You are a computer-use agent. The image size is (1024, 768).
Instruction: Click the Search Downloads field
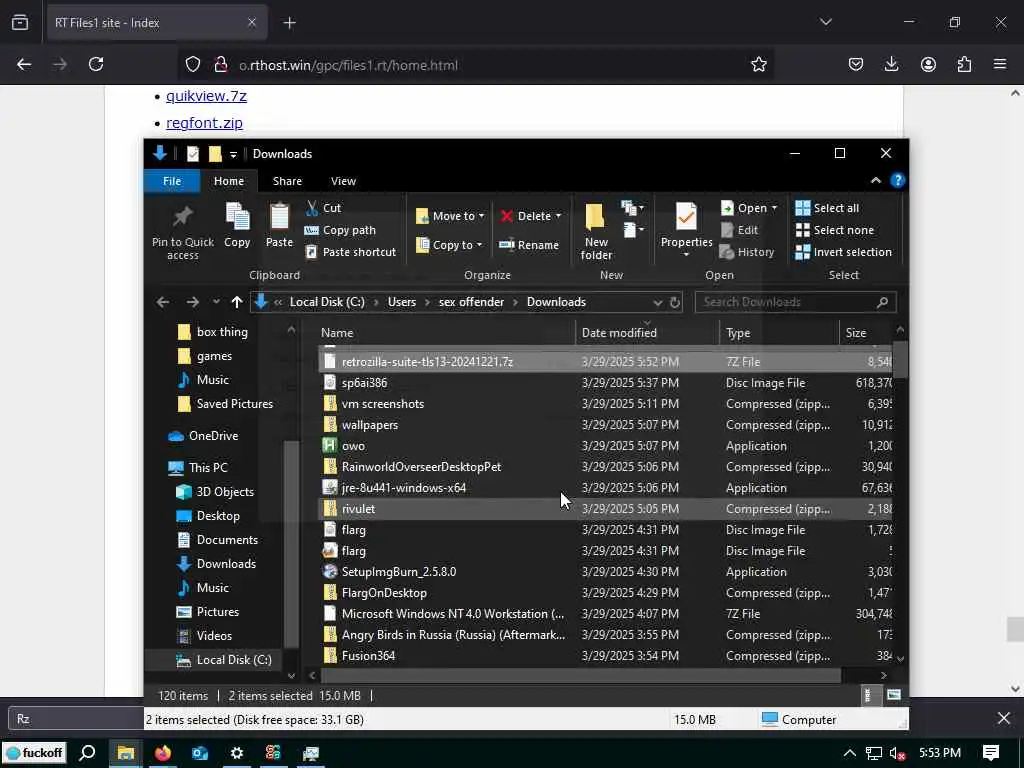(x=795, y=302)
